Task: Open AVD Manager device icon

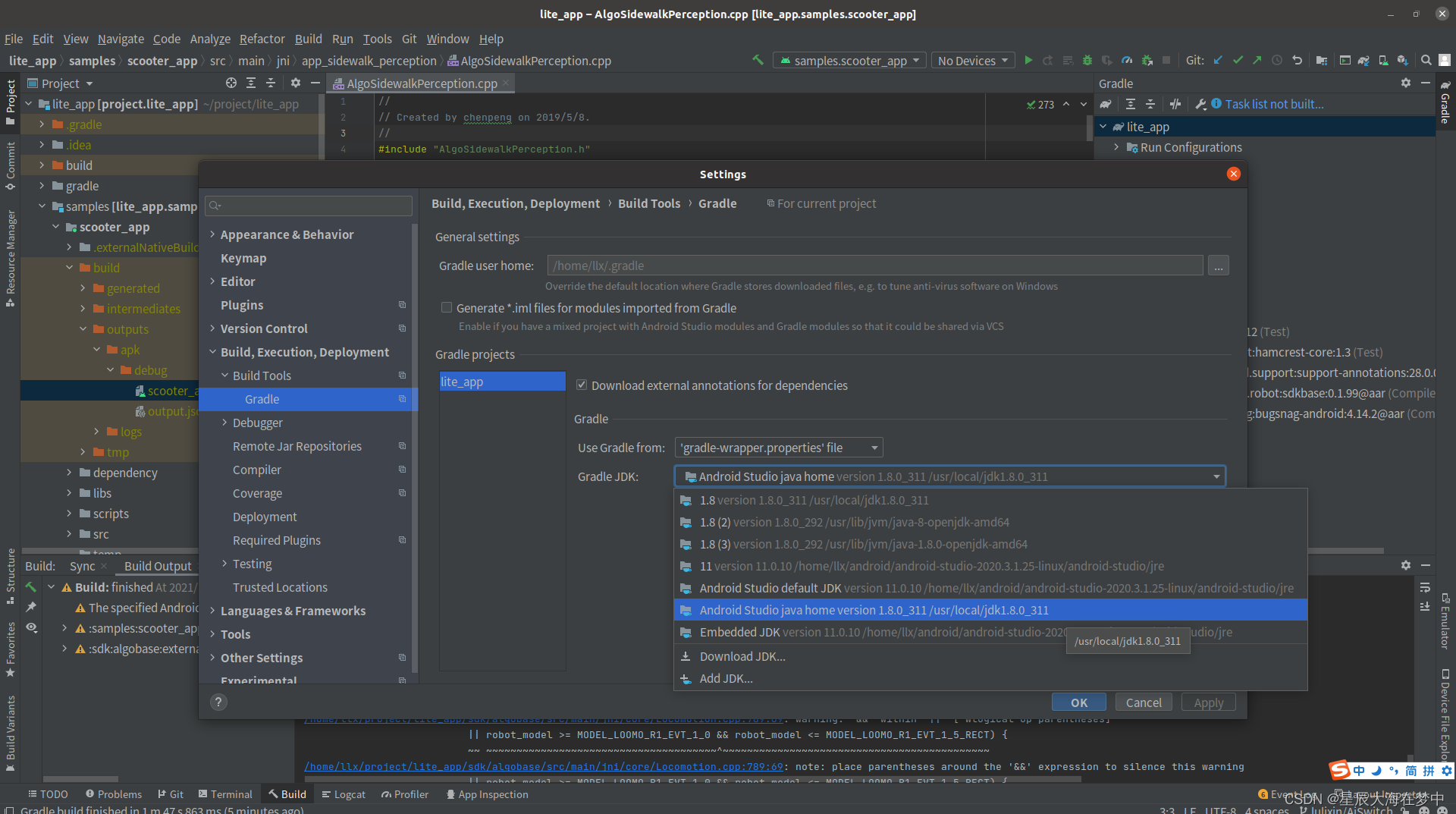Action: 1383,60
